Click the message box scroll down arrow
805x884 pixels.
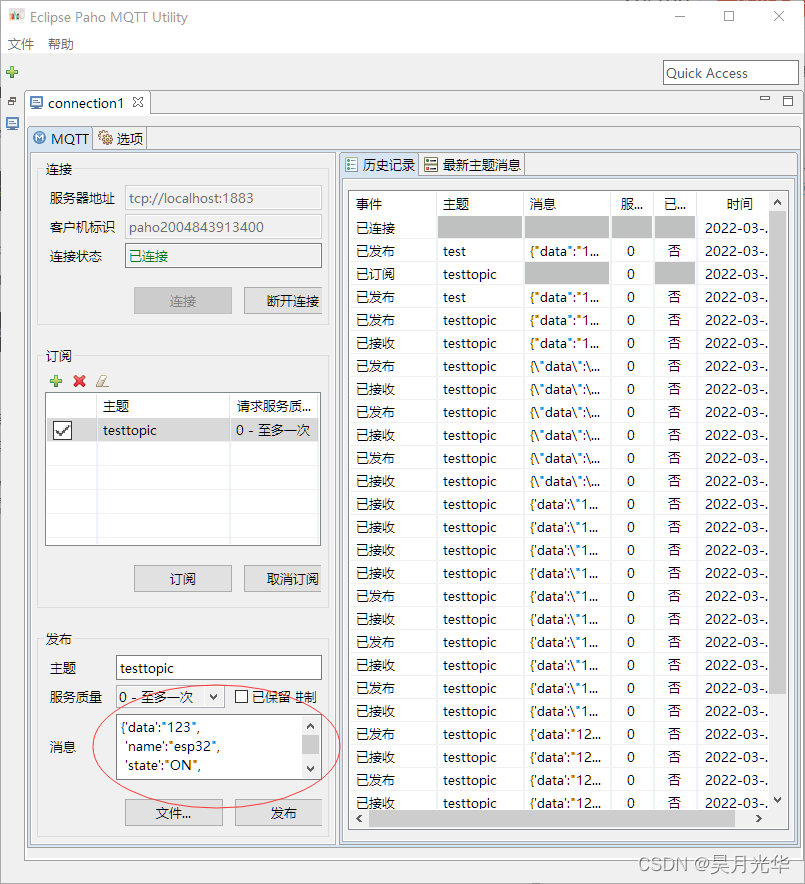click(x=311, y=768)
